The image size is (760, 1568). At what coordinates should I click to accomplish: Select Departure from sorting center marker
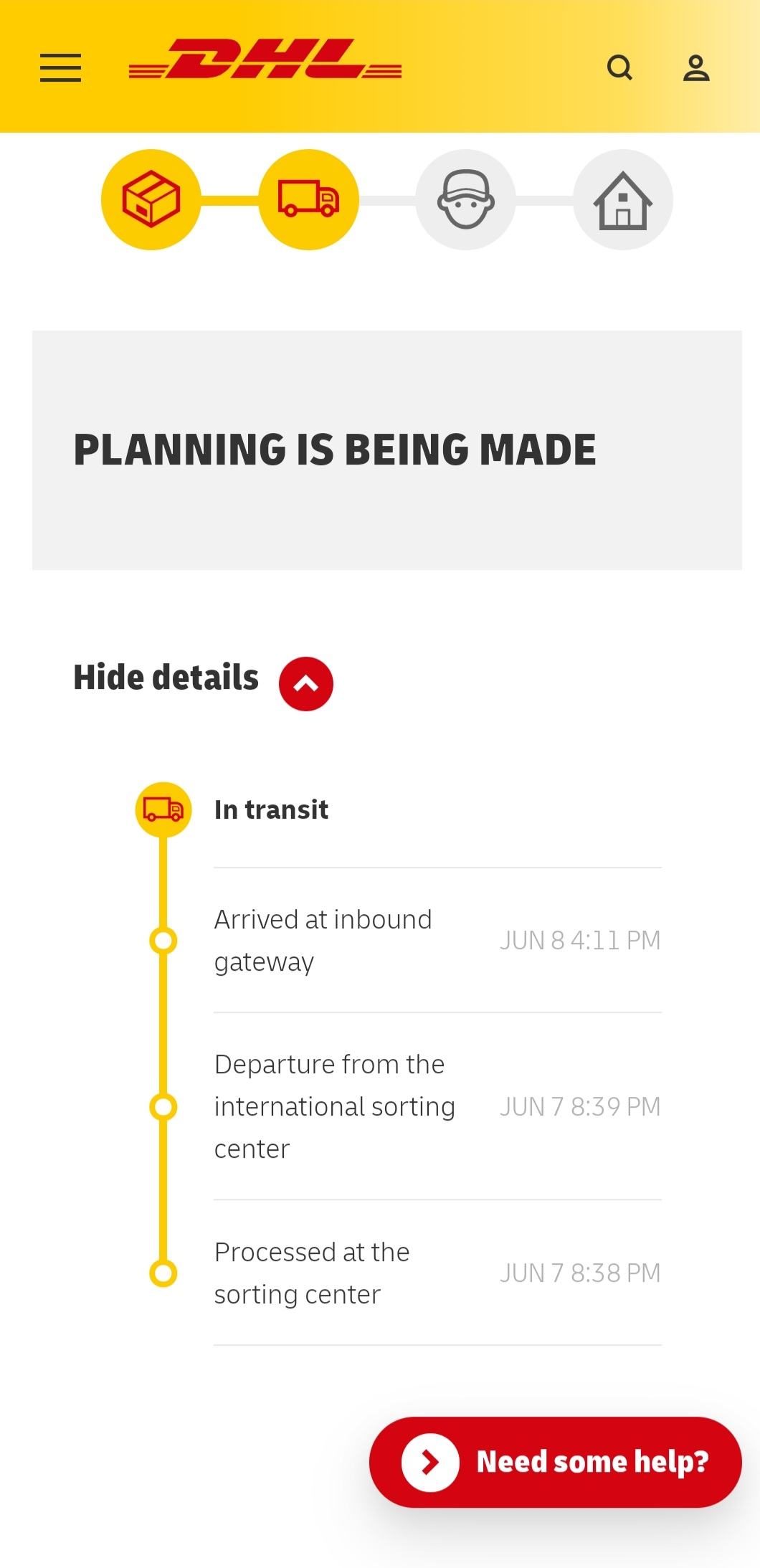(x=163, y=1106)
